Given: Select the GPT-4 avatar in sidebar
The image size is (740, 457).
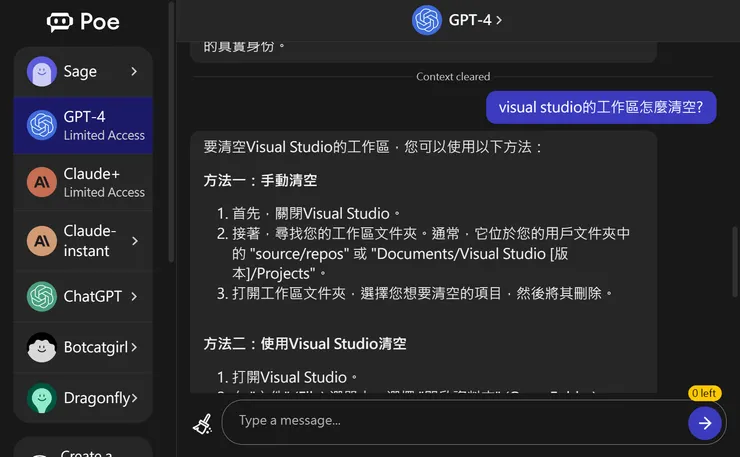Looking at the screenshot, I should [42, 125].
